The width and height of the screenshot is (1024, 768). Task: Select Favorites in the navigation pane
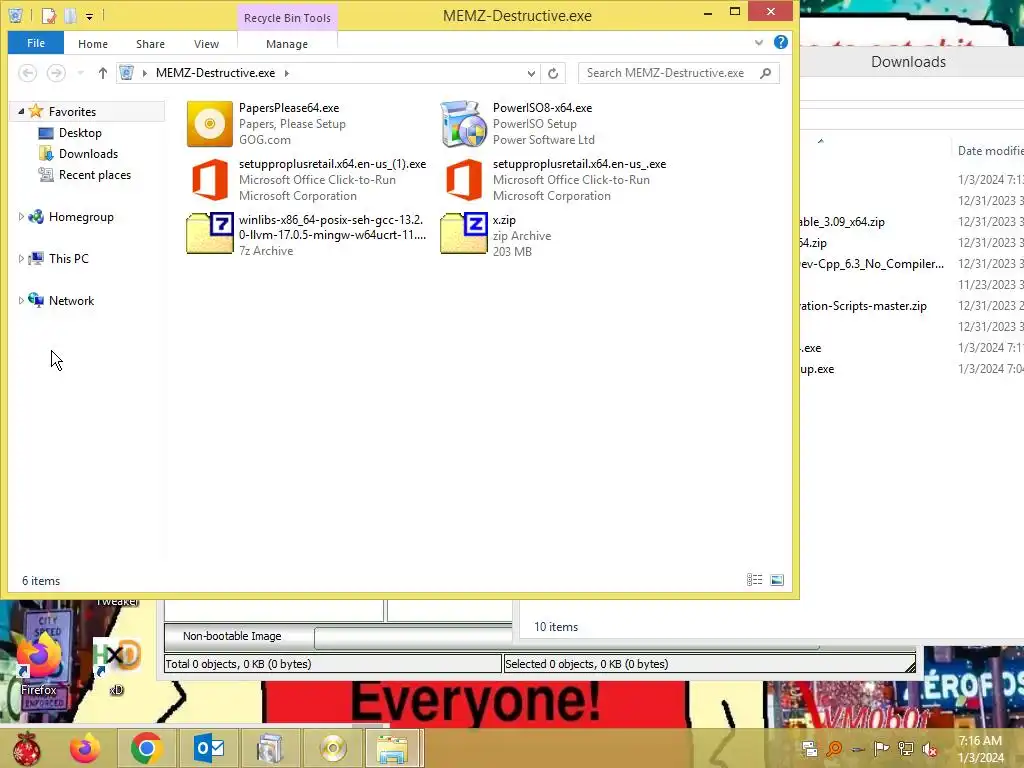(x=72, y=112)
